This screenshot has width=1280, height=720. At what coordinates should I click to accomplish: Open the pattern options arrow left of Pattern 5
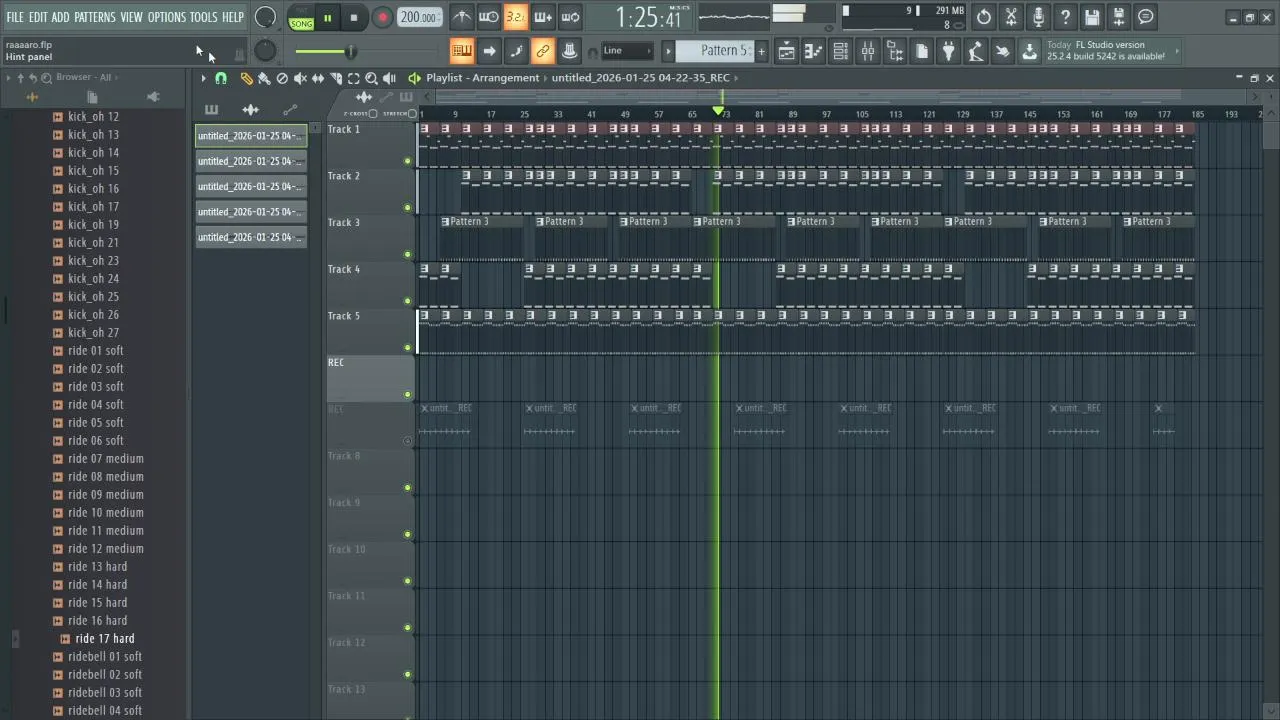[668, 51]
